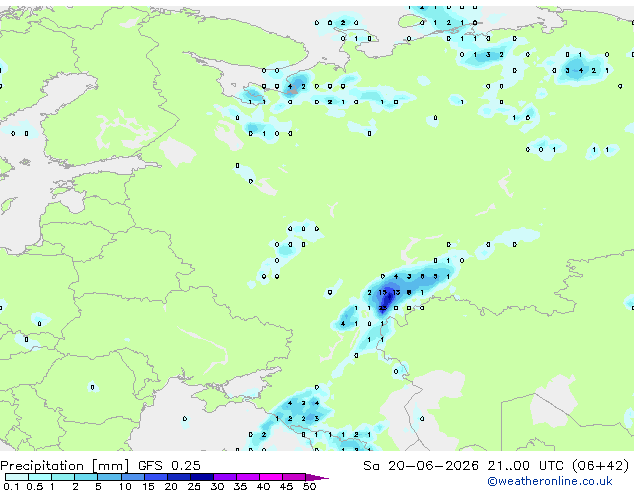Click the 'GFS 0.25' model label
The image size is (634, 490).
[x=169, y=466]
